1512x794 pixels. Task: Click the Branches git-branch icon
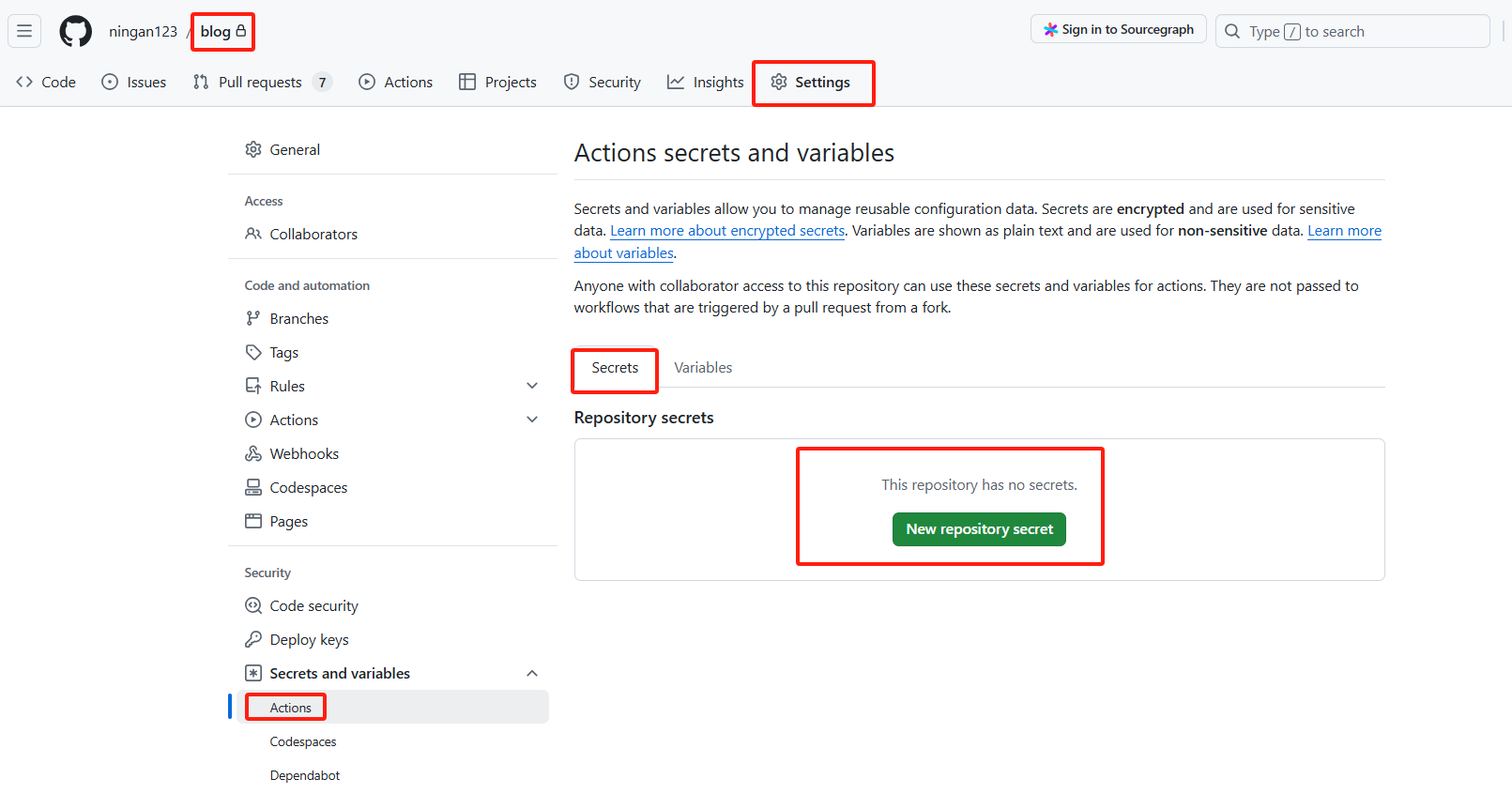pos(253,318)
